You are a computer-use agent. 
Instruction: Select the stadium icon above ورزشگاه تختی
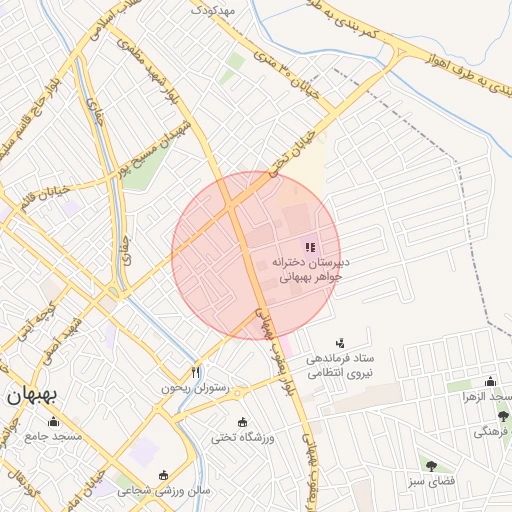[242, 422]
